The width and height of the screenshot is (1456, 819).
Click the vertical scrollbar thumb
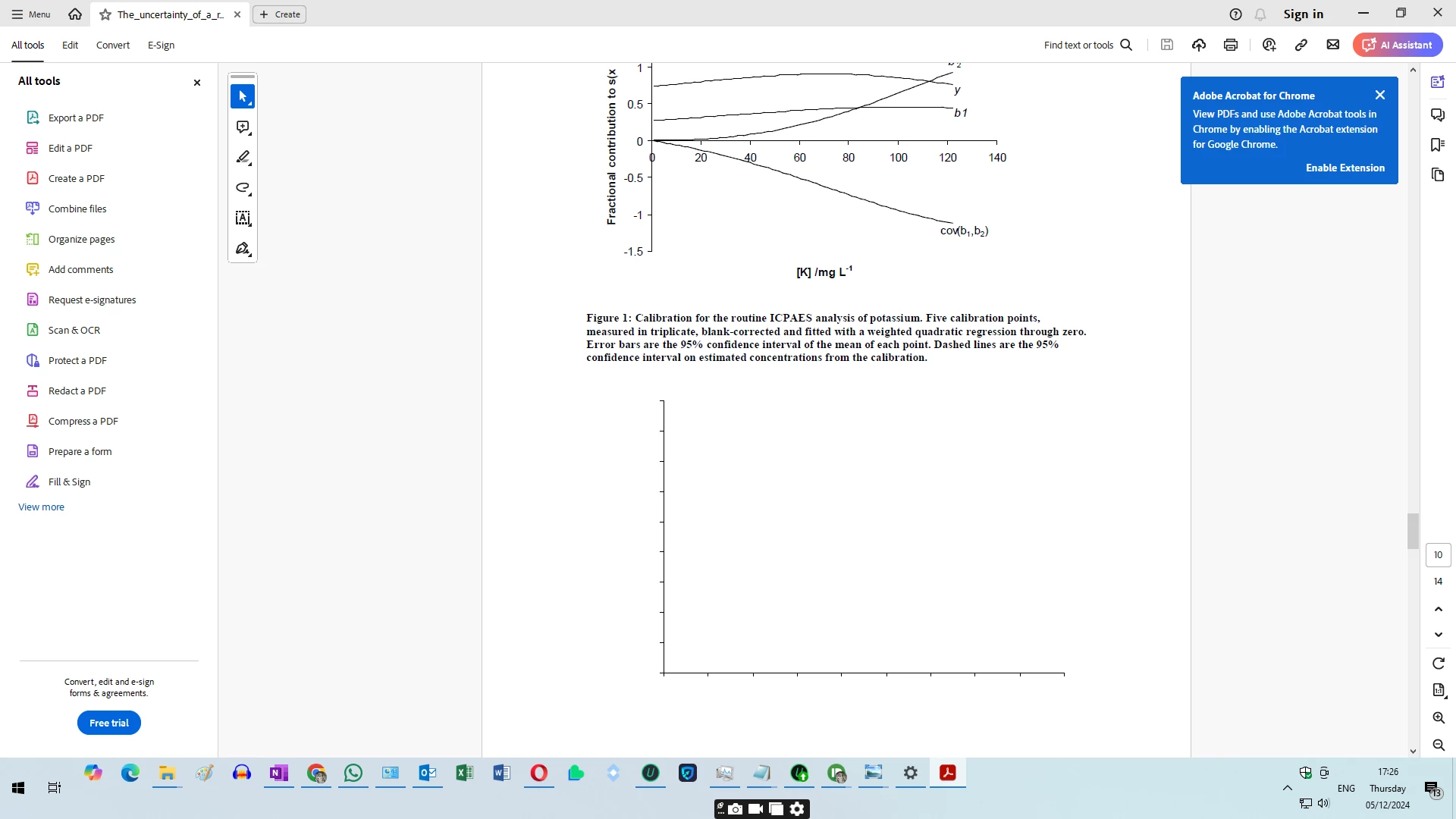(x=1413, y=531)
